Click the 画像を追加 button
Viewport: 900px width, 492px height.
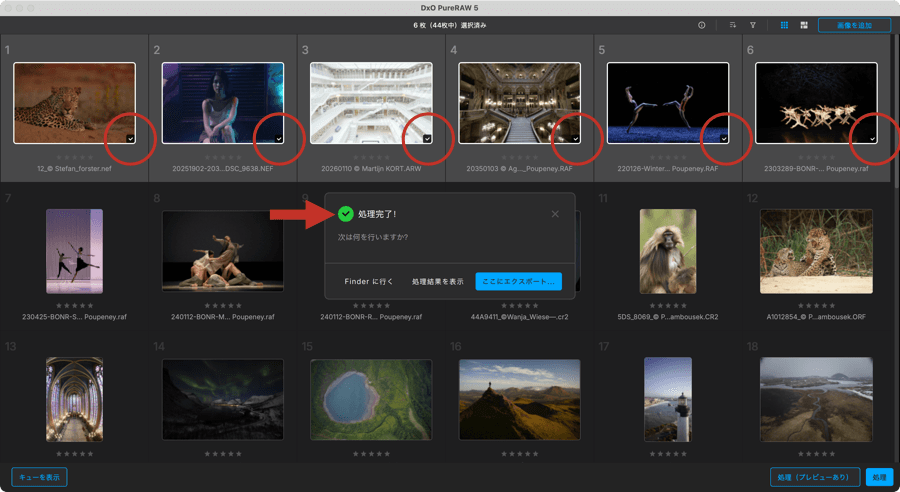coord(854,25)
